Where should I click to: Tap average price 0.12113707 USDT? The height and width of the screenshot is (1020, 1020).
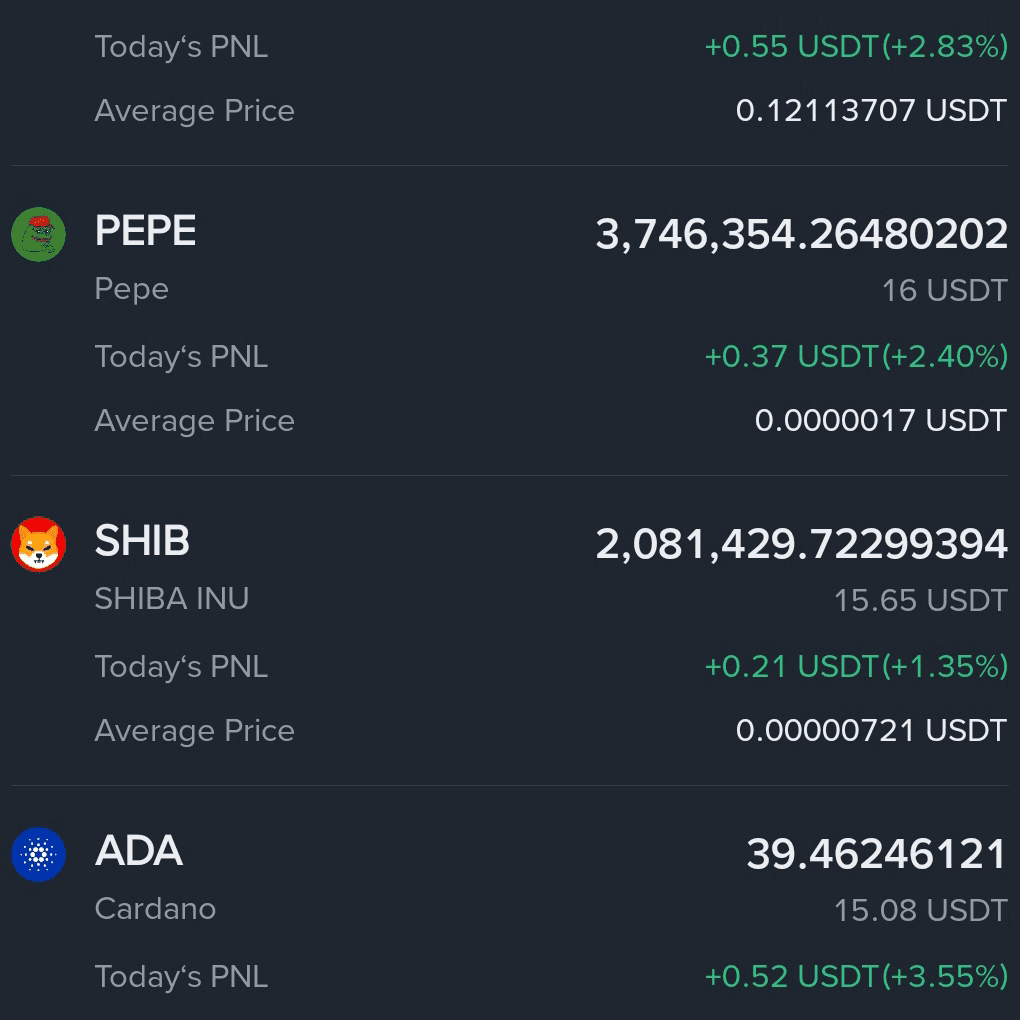(872, 111)
